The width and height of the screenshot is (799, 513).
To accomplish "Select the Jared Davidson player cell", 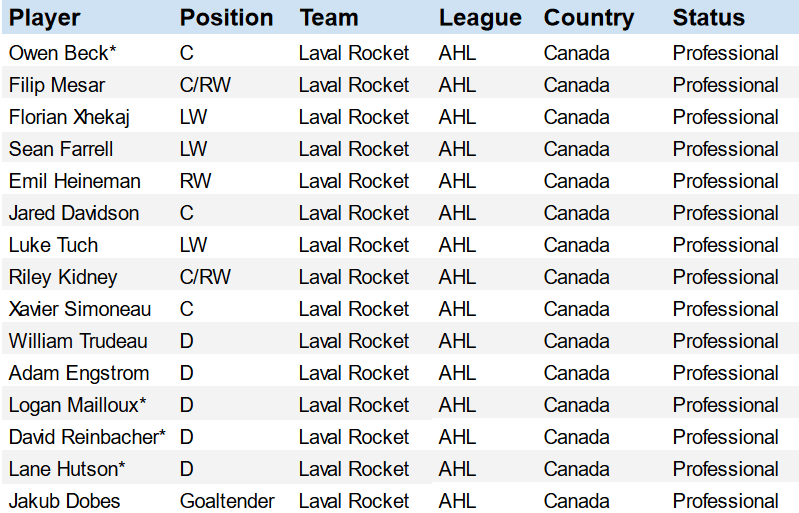I will (74, 213).
